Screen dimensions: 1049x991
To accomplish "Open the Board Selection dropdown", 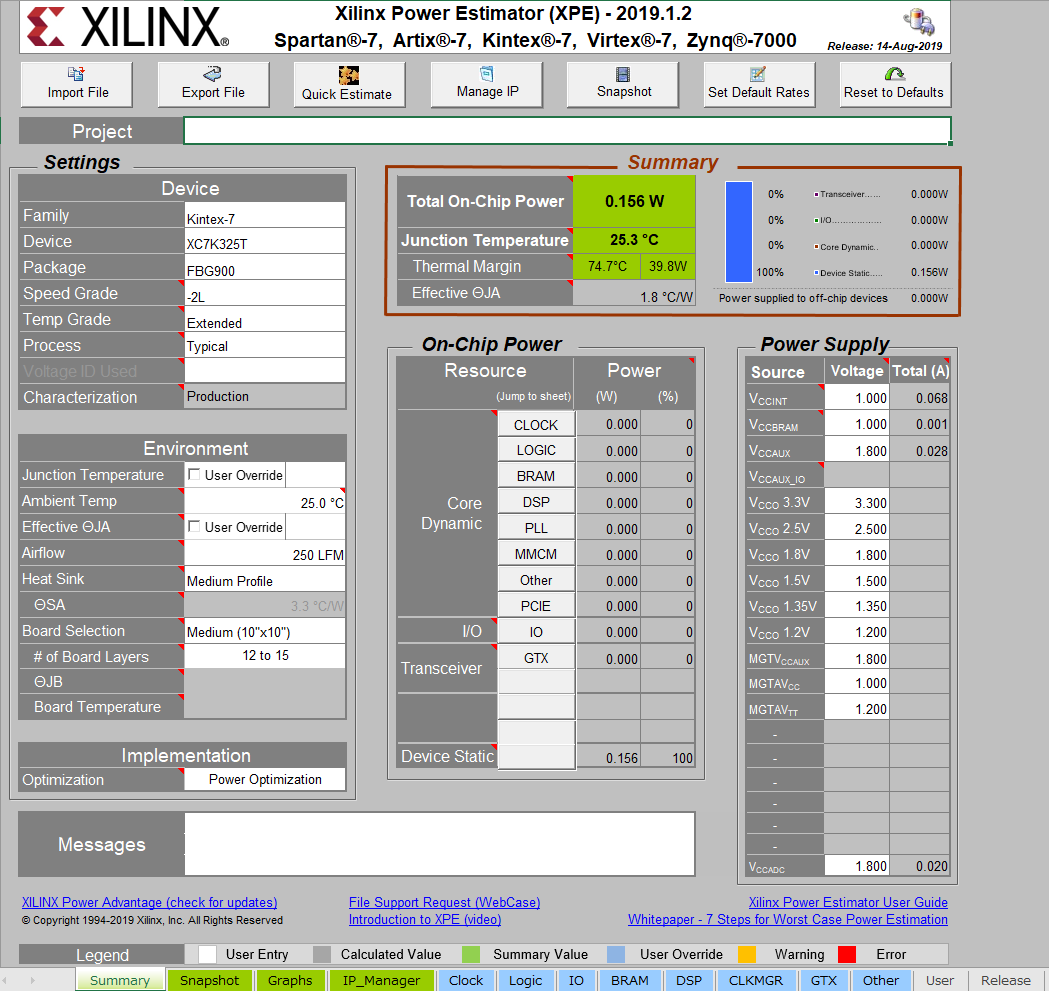I will (x=265, y=631).
